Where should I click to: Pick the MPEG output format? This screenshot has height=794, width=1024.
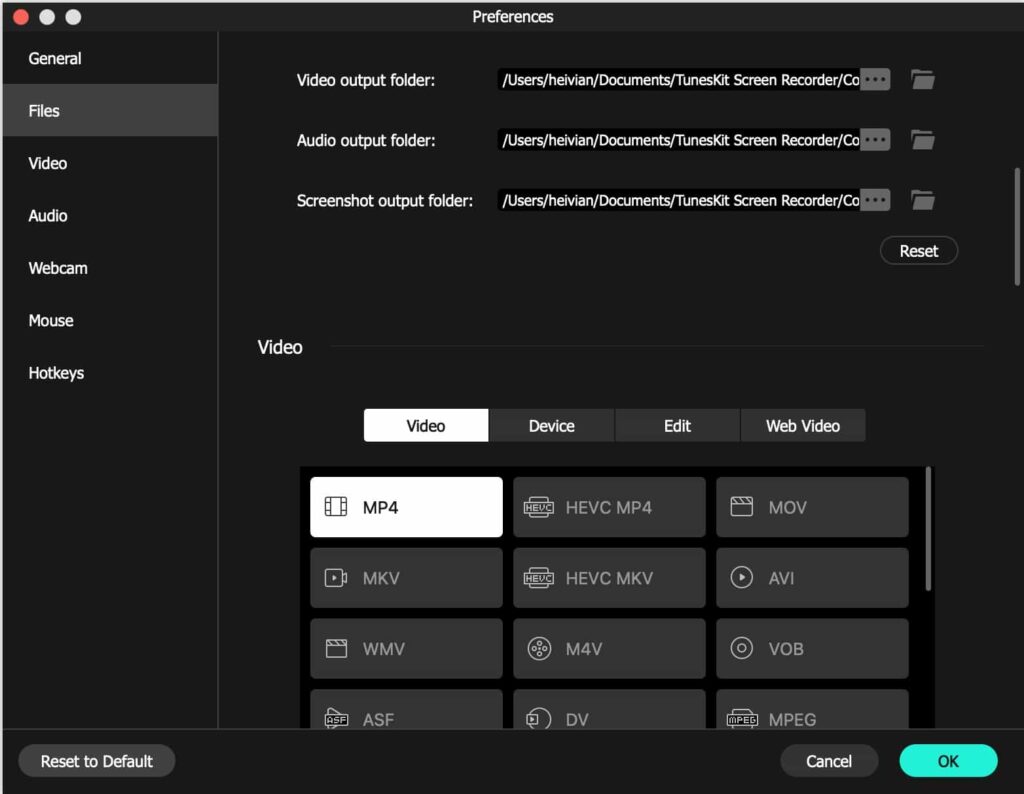coord(811,718)
